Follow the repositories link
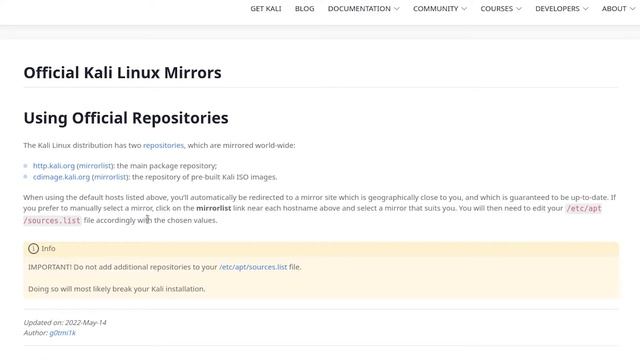Screen dimensions: 640x360 tap(163, 145)
